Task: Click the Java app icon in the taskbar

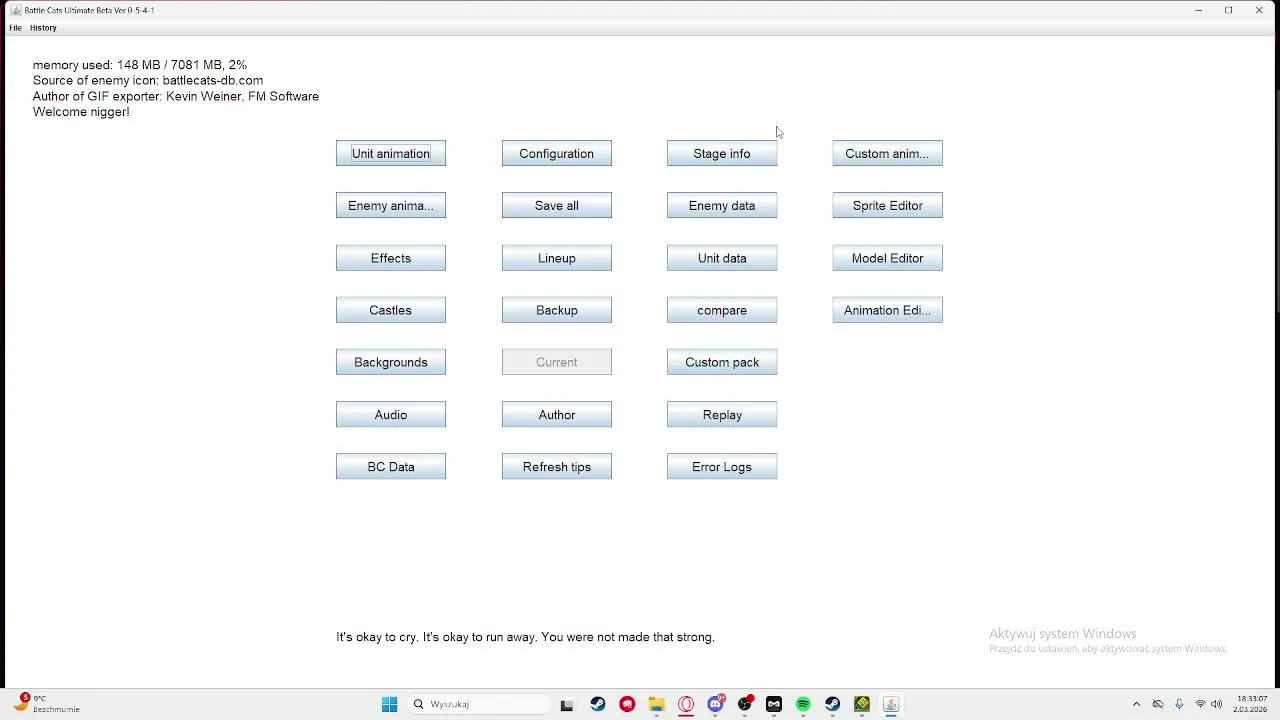Action: click(x=891, y=704)
